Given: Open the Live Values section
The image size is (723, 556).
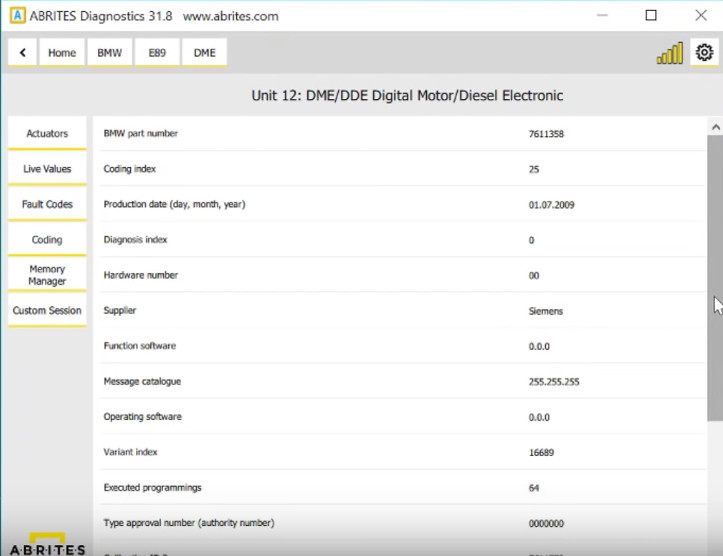Looking at the screenshot, I should tap(47, 169).
